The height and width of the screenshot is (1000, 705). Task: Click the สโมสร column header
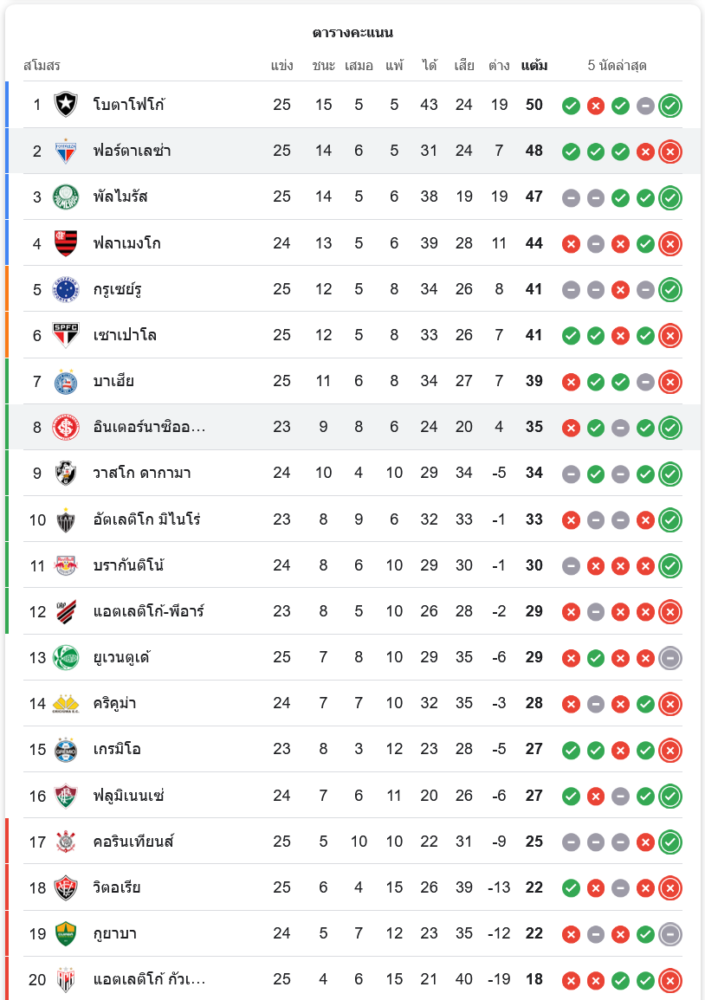click(42, 66)
